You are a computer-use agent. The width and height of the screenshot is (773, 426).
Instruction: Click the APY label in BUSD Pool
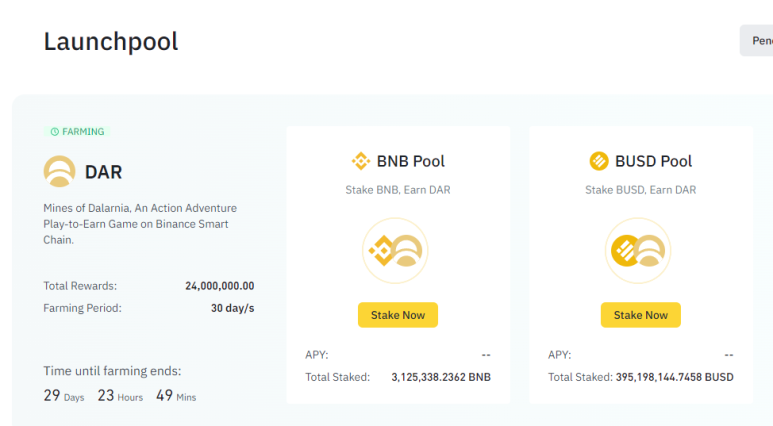click(x=560, y=355)
